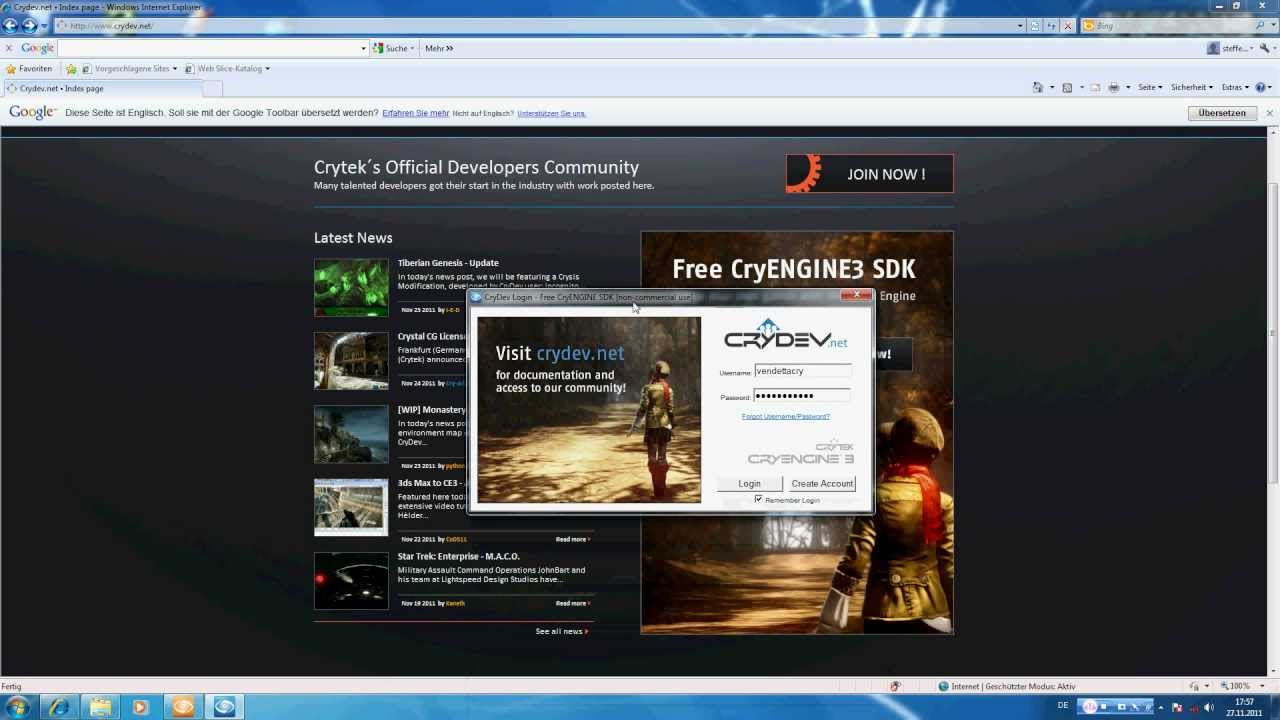Go forward with the IE forward arrow

(x=30, y=26)
